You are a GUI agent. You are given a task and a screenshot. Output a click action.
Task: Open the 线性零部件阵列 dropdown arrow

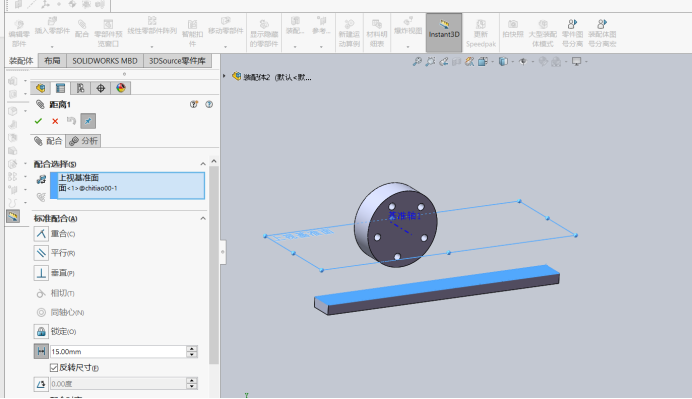coord(152,46)
